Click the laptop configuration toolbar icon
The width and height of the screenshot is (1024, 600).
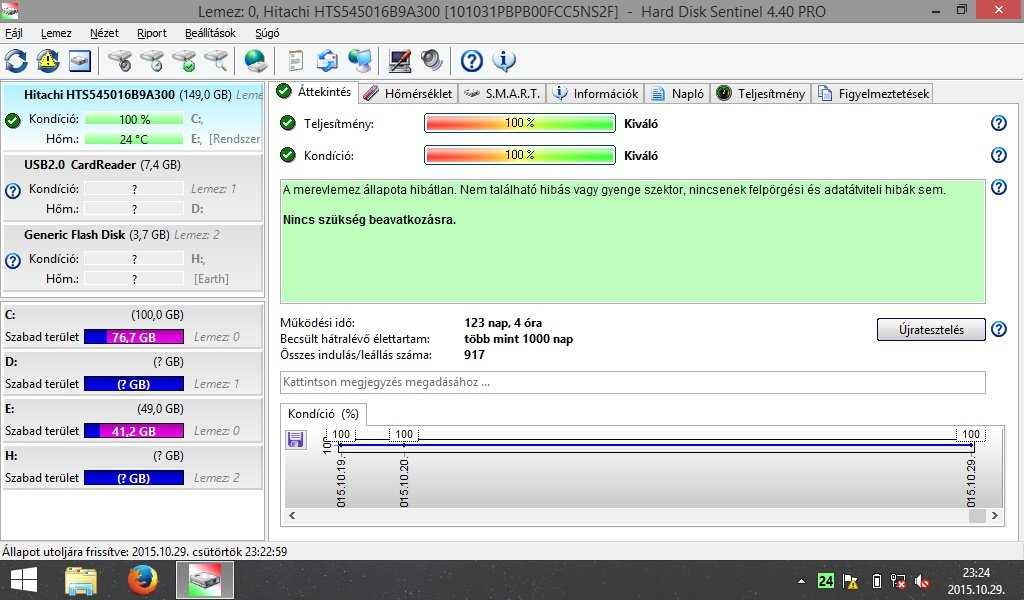point(399,61)
